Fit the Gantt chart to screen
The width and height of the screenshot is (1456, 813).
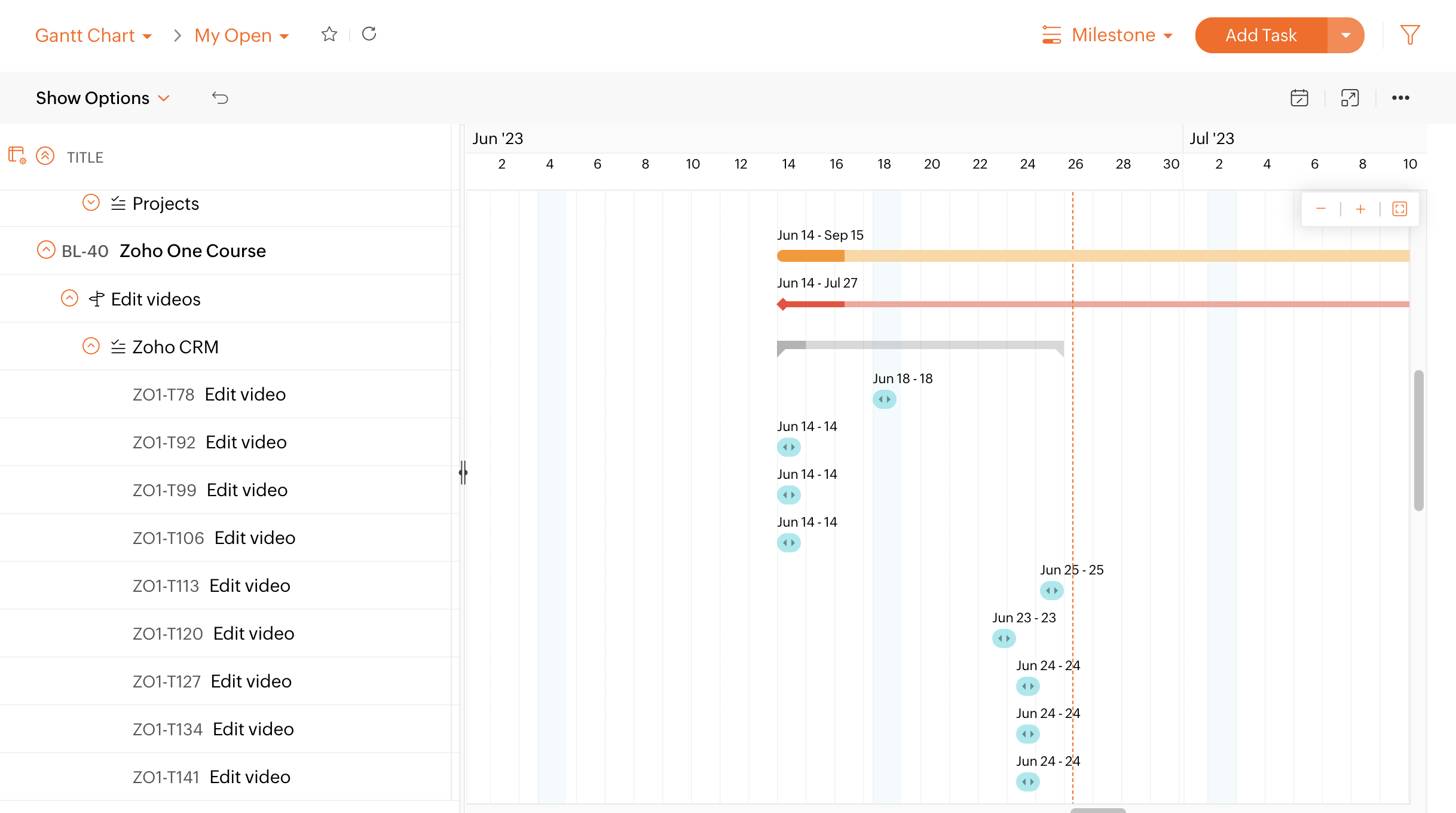coord(1400,209)
